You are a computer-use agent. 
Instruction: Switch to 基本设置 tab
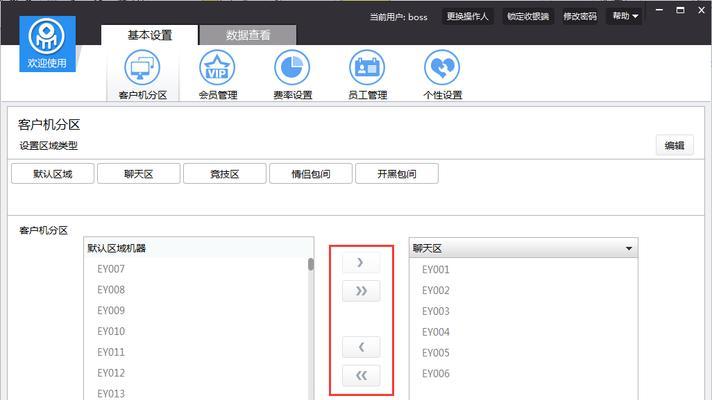click(149, 35)
